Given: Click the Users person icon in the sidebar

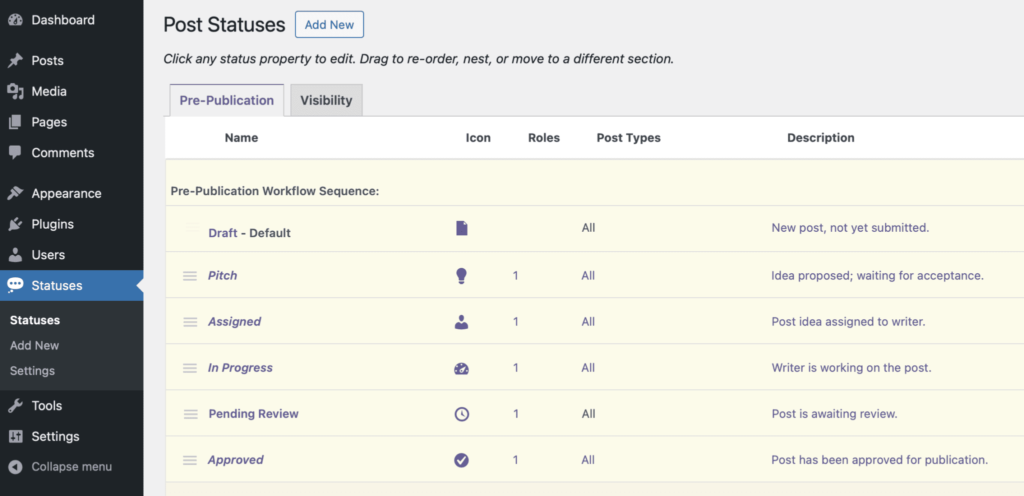Looking at the screenshot, I should pos(15,255).
